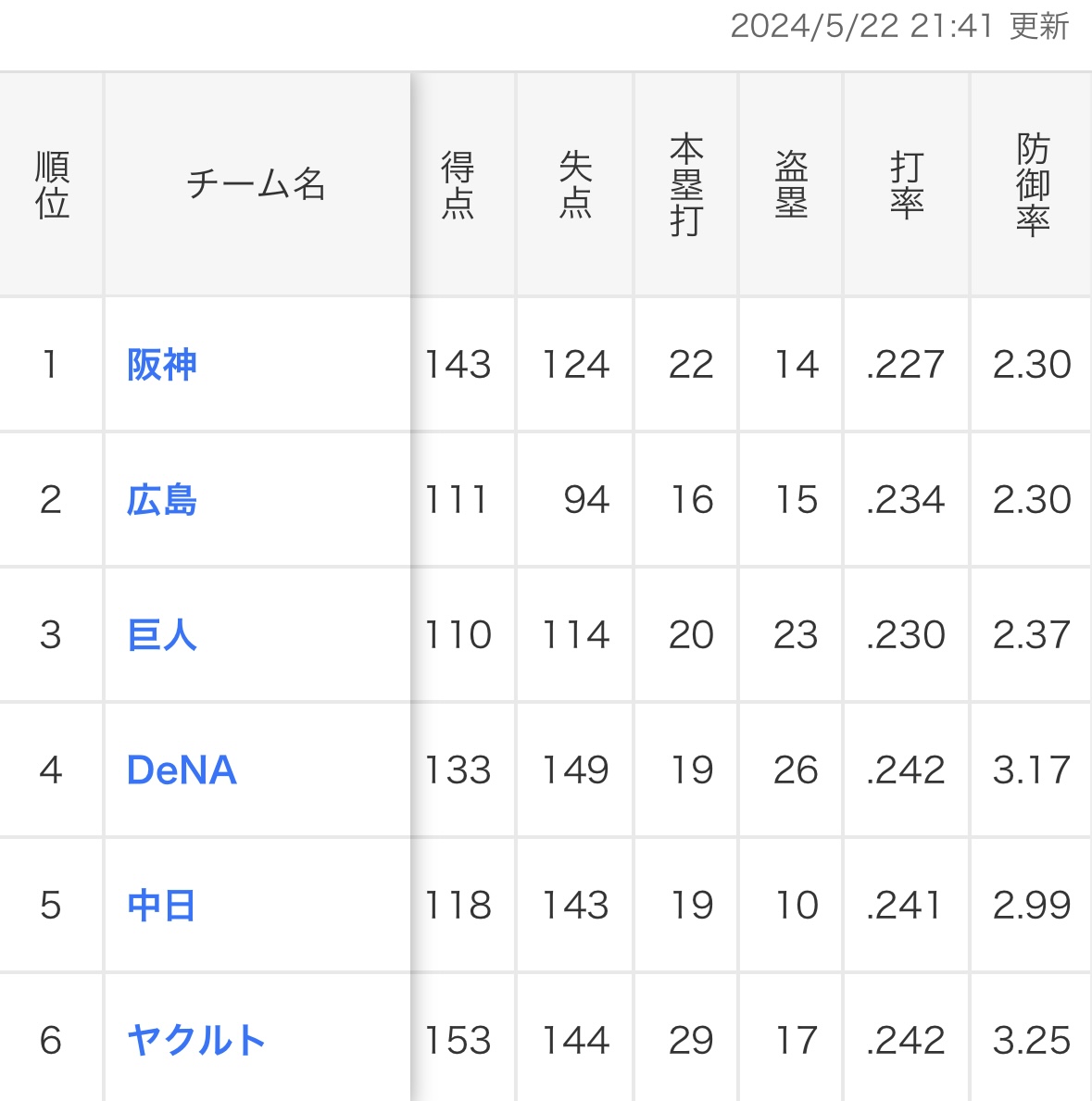Open the ヤクルト team link

tap(196, 1041)
